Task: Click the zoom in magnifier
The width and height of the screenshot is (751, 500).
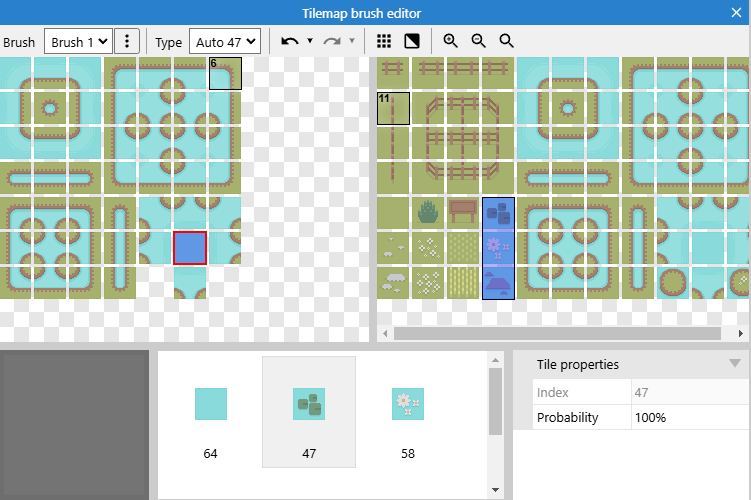Action: pyautogui.click(x=451, y=41)
